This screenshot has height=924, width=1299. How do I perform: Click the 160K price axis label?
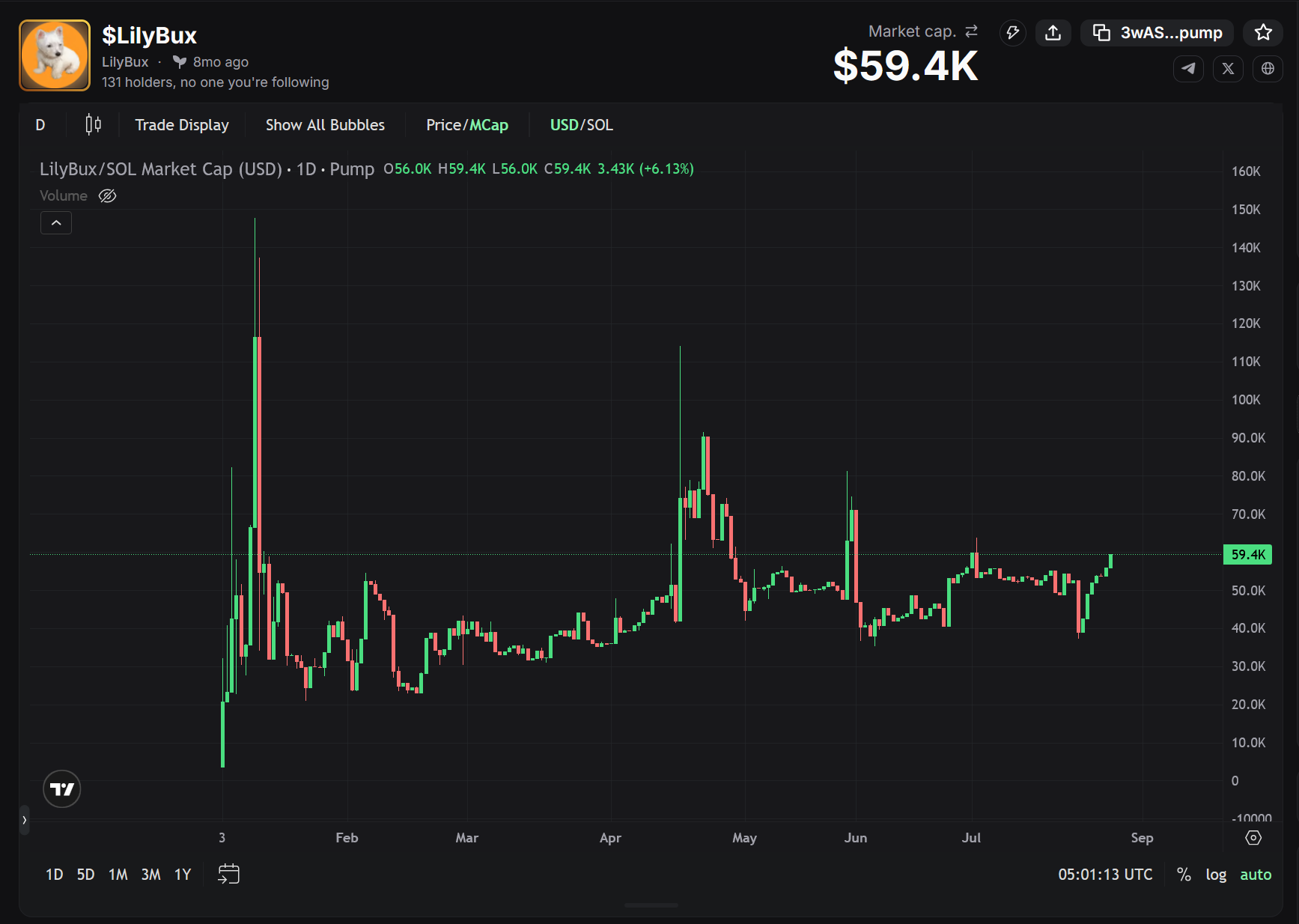click(1246, 171)
